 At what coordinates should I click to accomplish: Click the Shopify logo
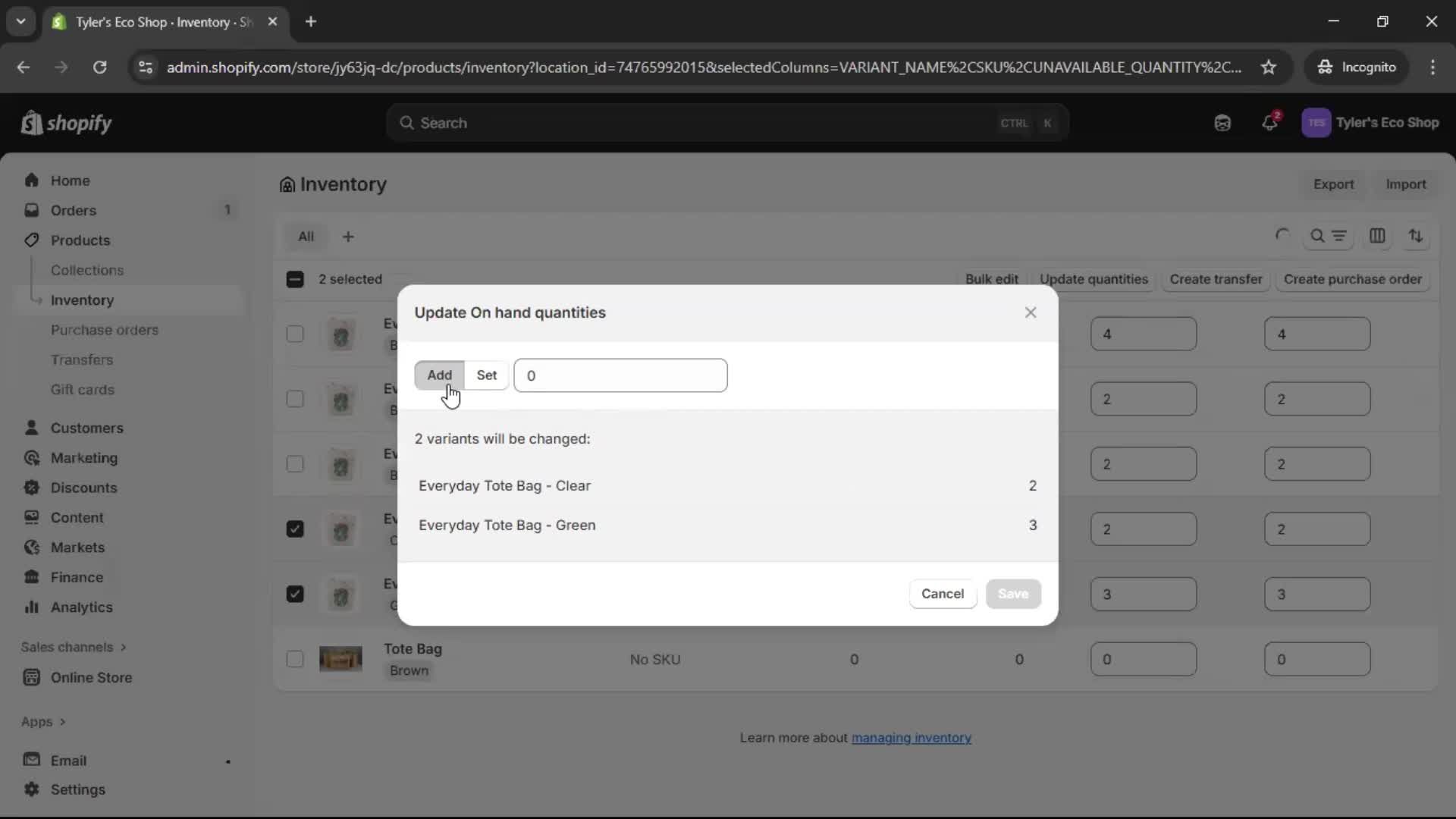point(67,123)
